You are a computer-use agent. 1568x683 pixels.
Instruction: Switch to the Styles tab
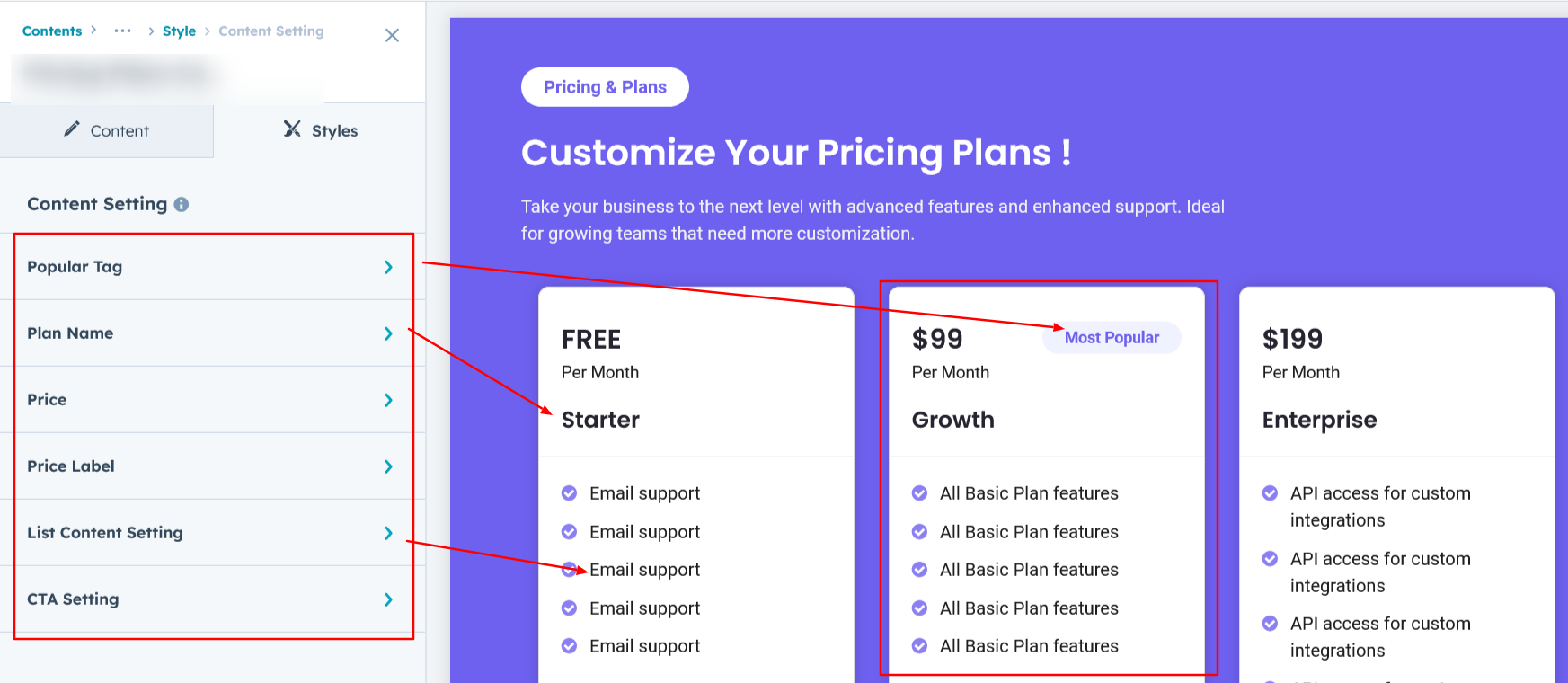pos(321,131)
